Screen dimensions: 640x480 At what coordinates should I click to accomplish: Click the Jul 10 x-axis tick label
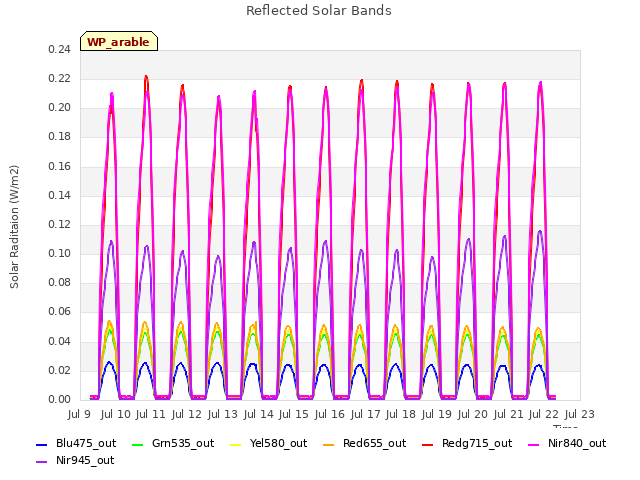[x=116, y=414]
